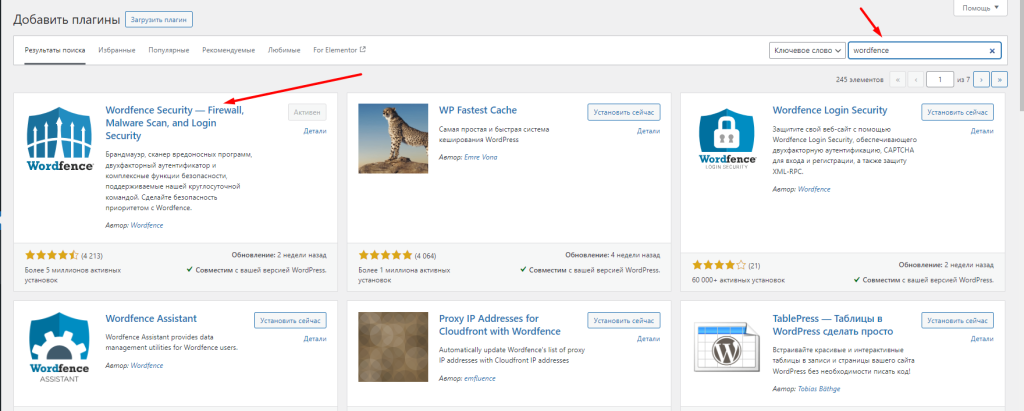Viewport: 1024px width, 411px height.
Task: Click author emfluence link
Action: 480,378
